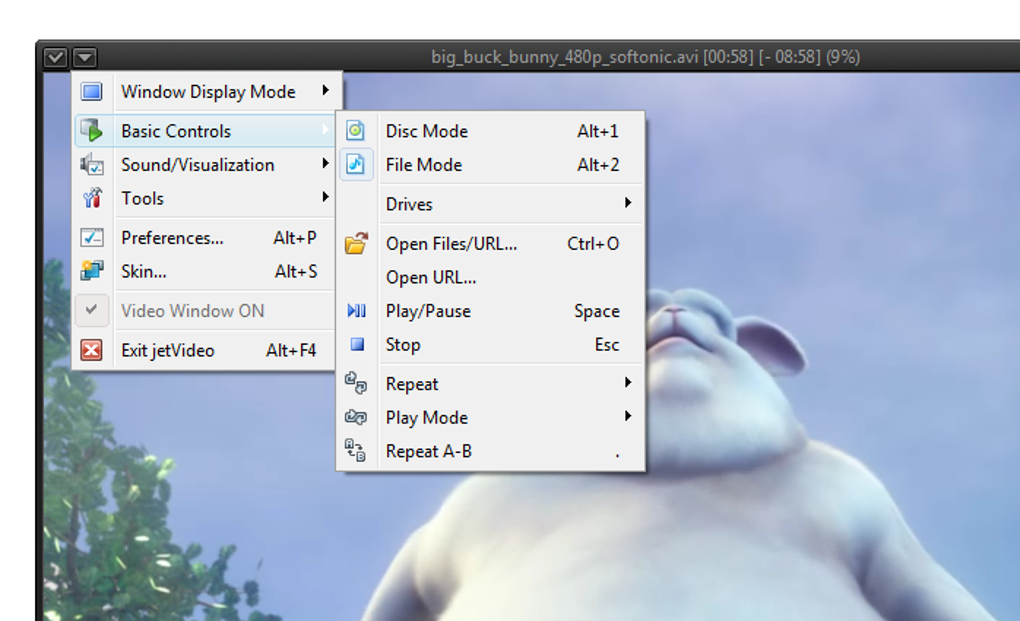Screen dimensions: 1020x621
Task: Open the Play Mode submenu entry
Action: pos(491,417)
